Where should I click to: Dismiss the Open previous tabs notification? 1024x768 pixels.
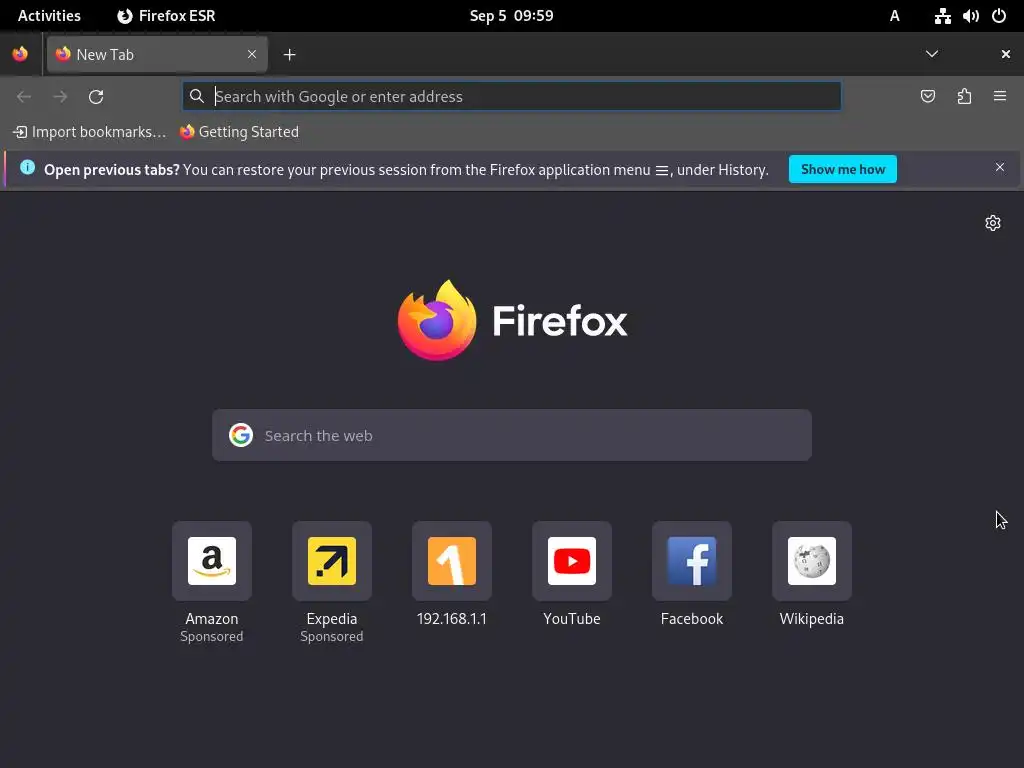coord(1000,168)
